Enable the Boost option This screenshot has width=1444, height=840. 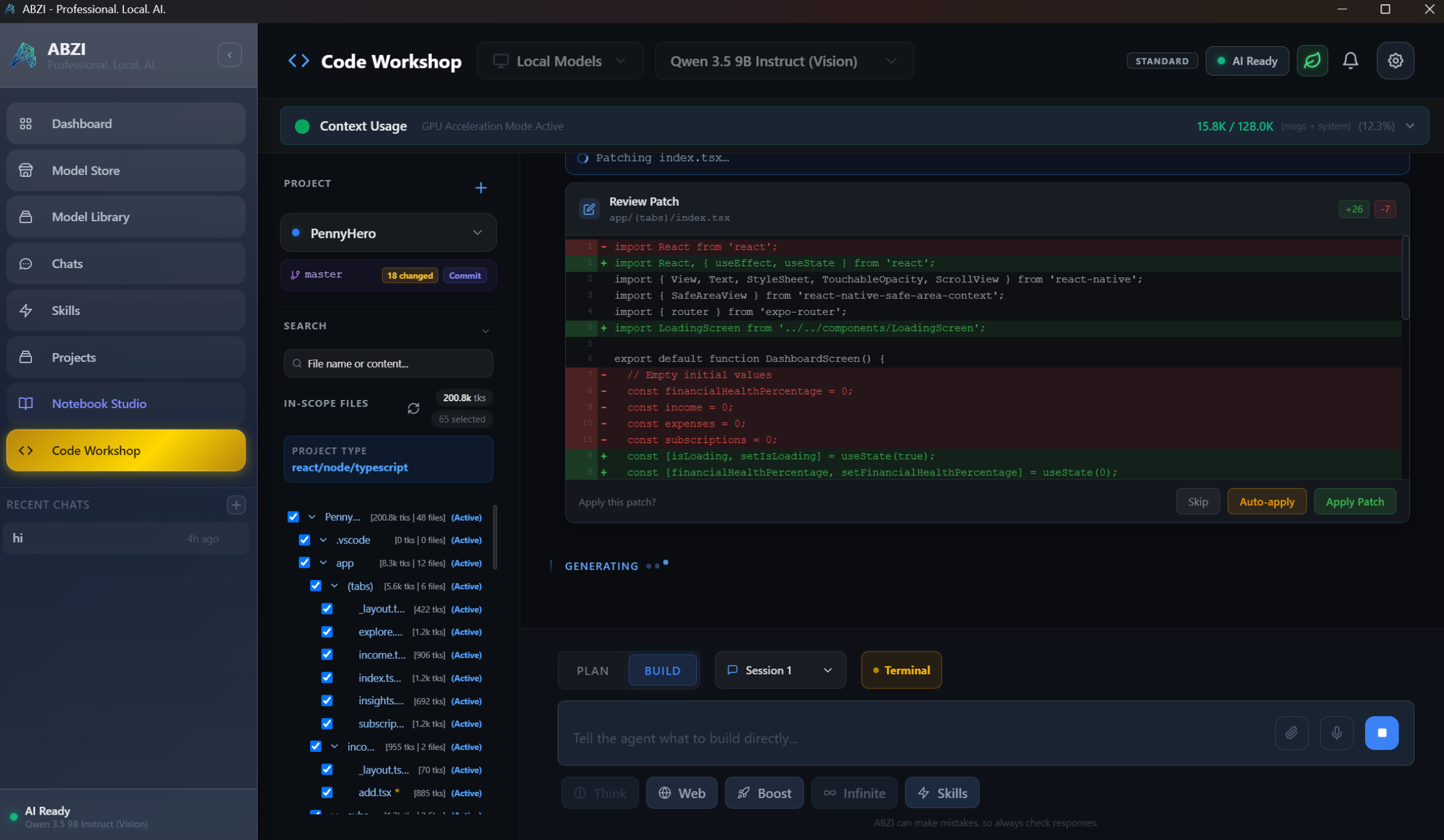coord(764,793)
